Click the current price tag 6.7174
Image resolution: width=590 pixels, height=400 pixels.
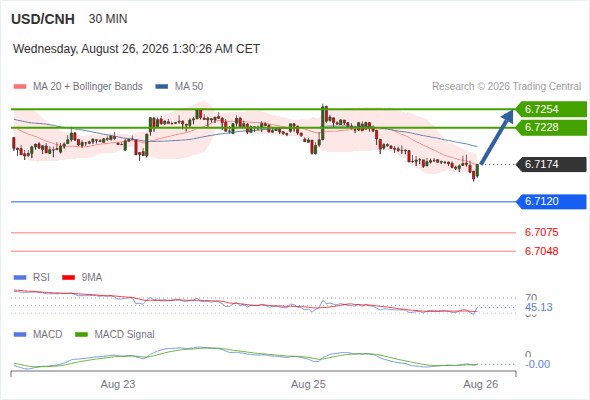[x=551, y=164]
